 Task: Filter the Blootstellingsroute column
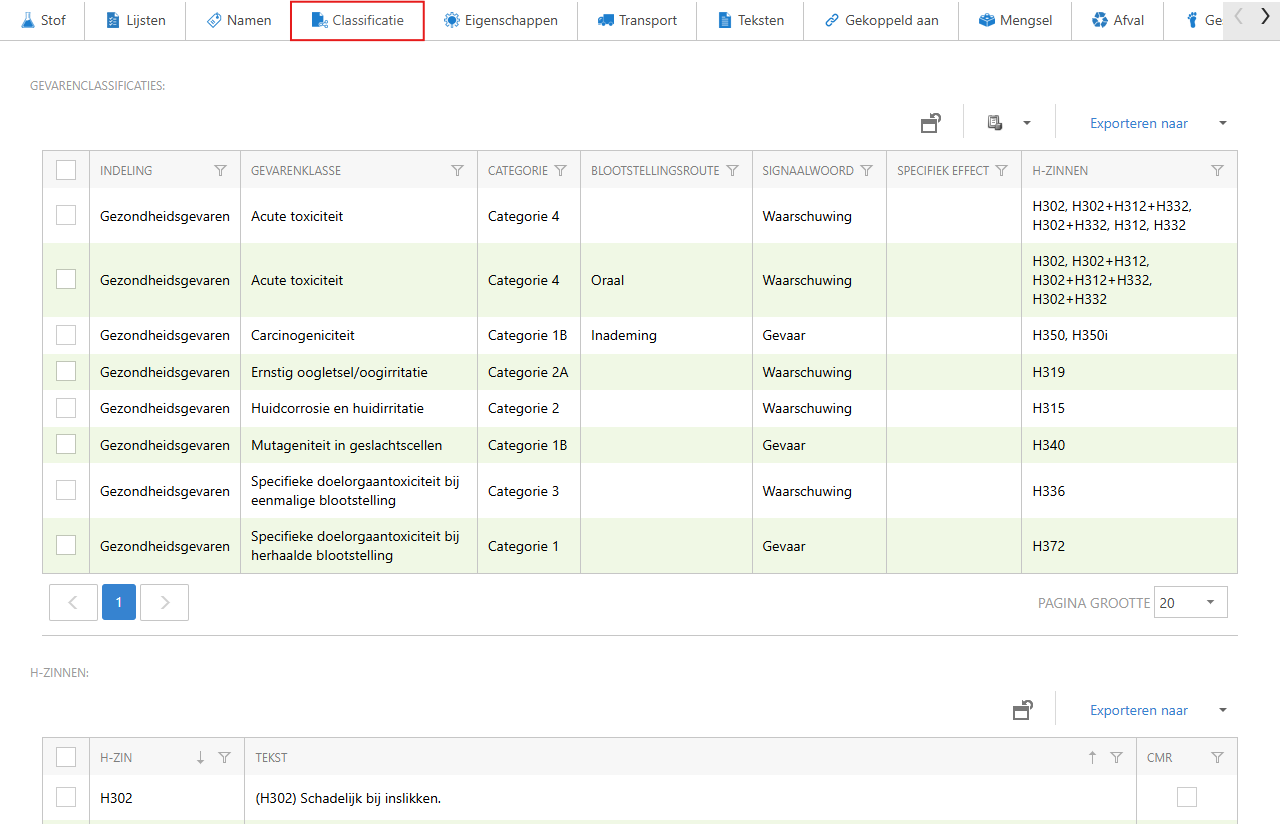tap(732, 171)
